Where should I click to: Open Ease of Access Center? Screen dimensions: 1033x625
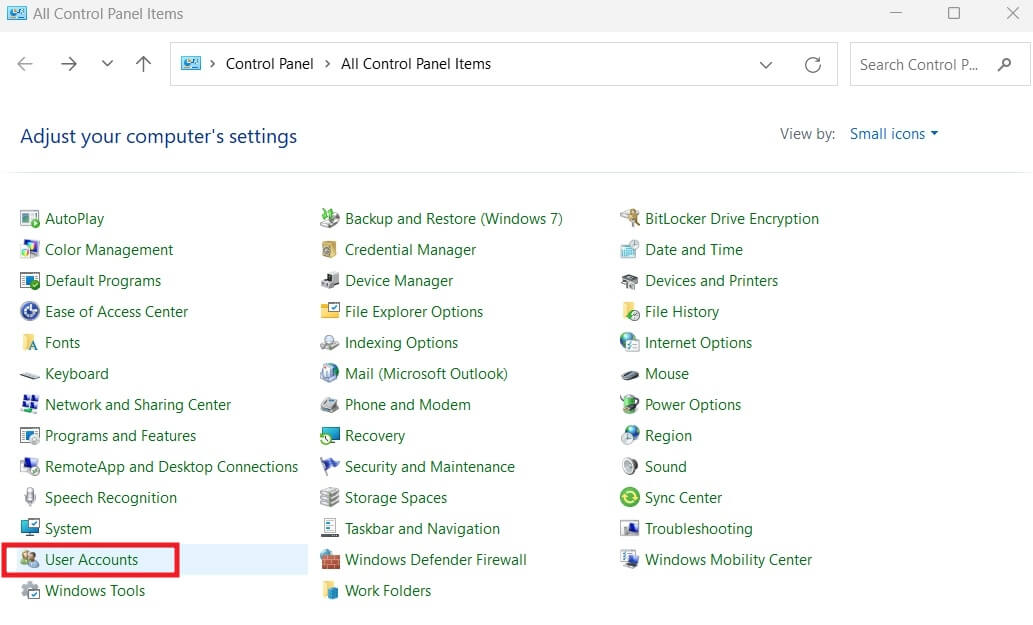(116, 311)
